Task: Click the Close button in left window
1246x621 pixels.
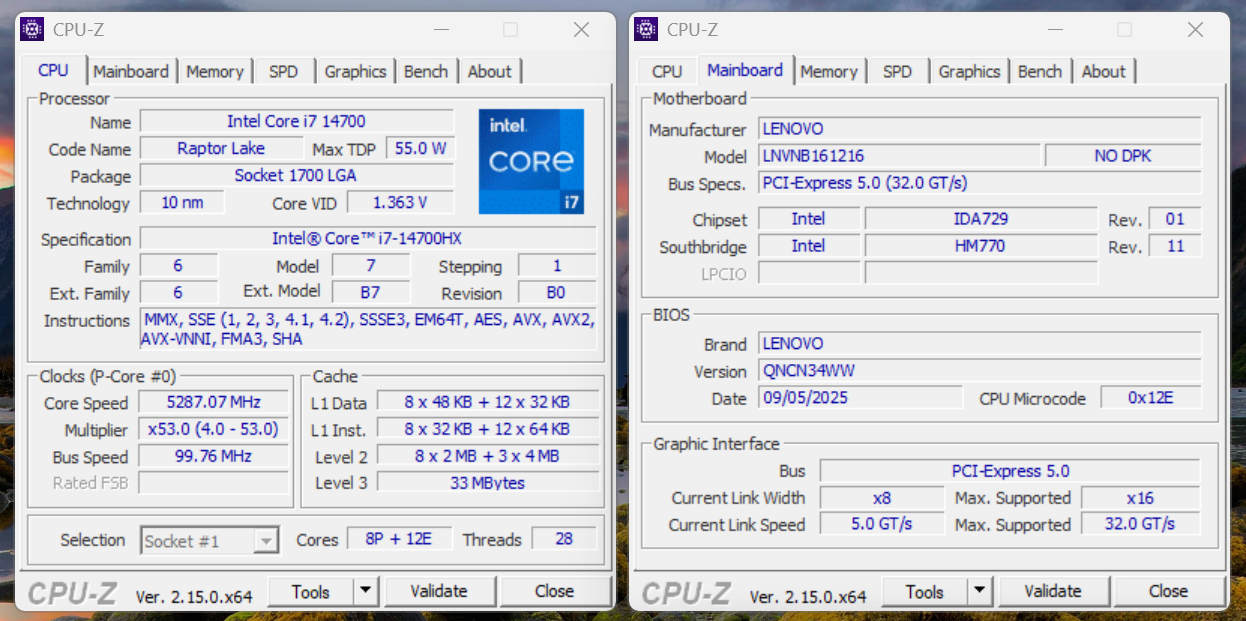Action: (554, 591)
